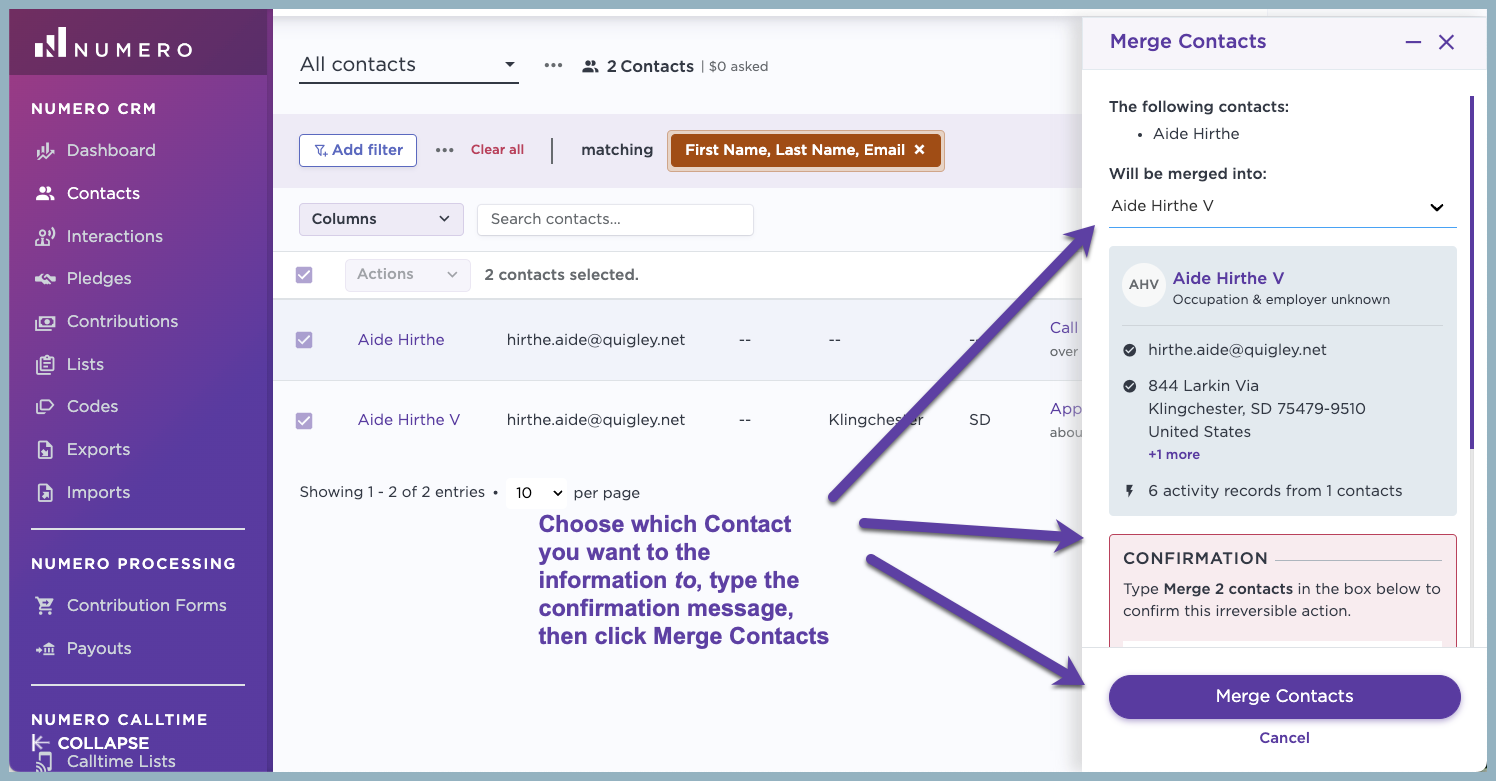Click the Pledges handshake icon
This screenshot has height=781, width=1496.
tap(45, 279)
